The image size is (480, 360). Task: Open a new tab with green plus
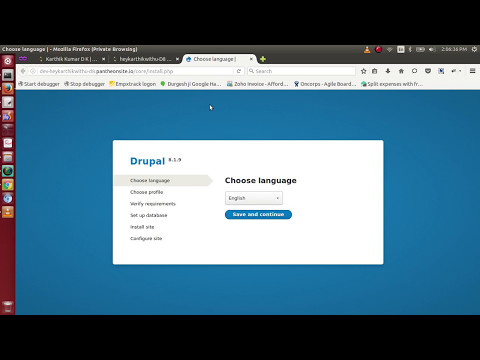[x=263, y=59]
